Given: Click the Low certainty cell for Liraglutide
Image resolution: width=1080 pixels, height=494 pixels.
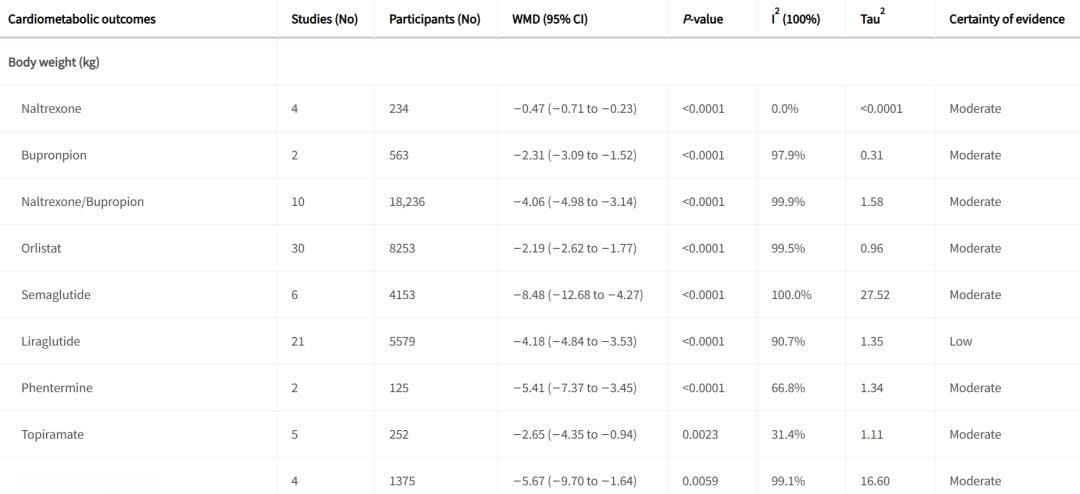Looking at the screenshot, I should 961,341.
